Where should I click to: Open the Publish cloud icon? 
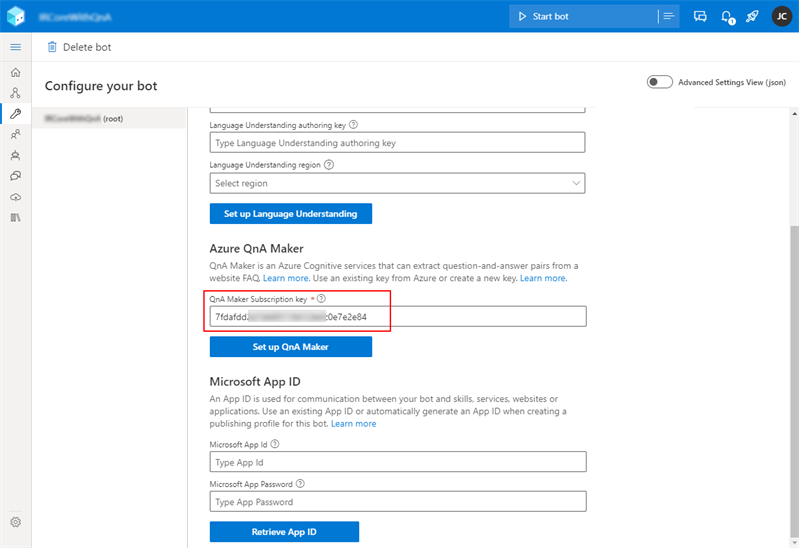15,197
